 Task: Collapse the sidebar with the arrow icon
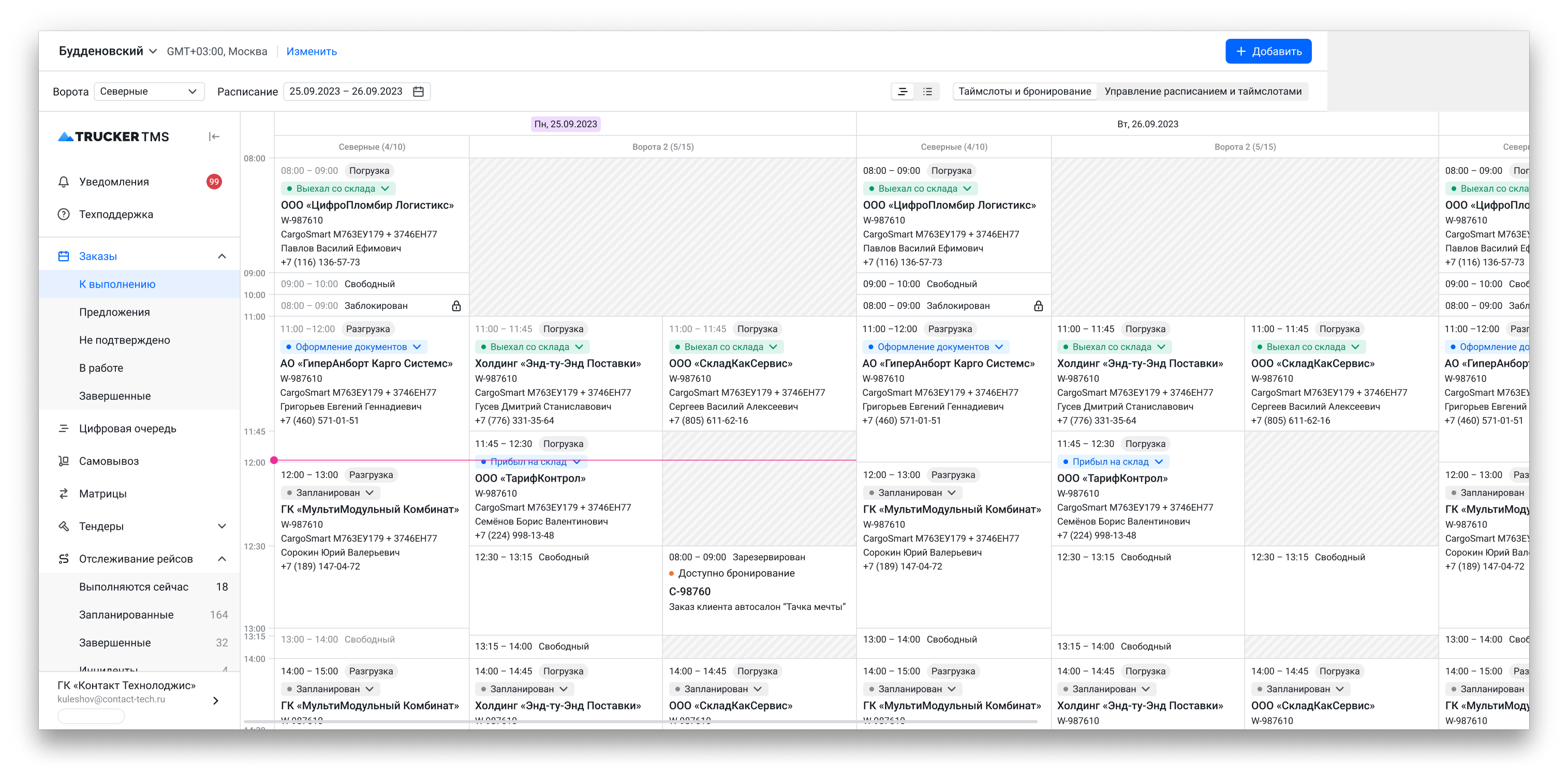pos(214,137)
